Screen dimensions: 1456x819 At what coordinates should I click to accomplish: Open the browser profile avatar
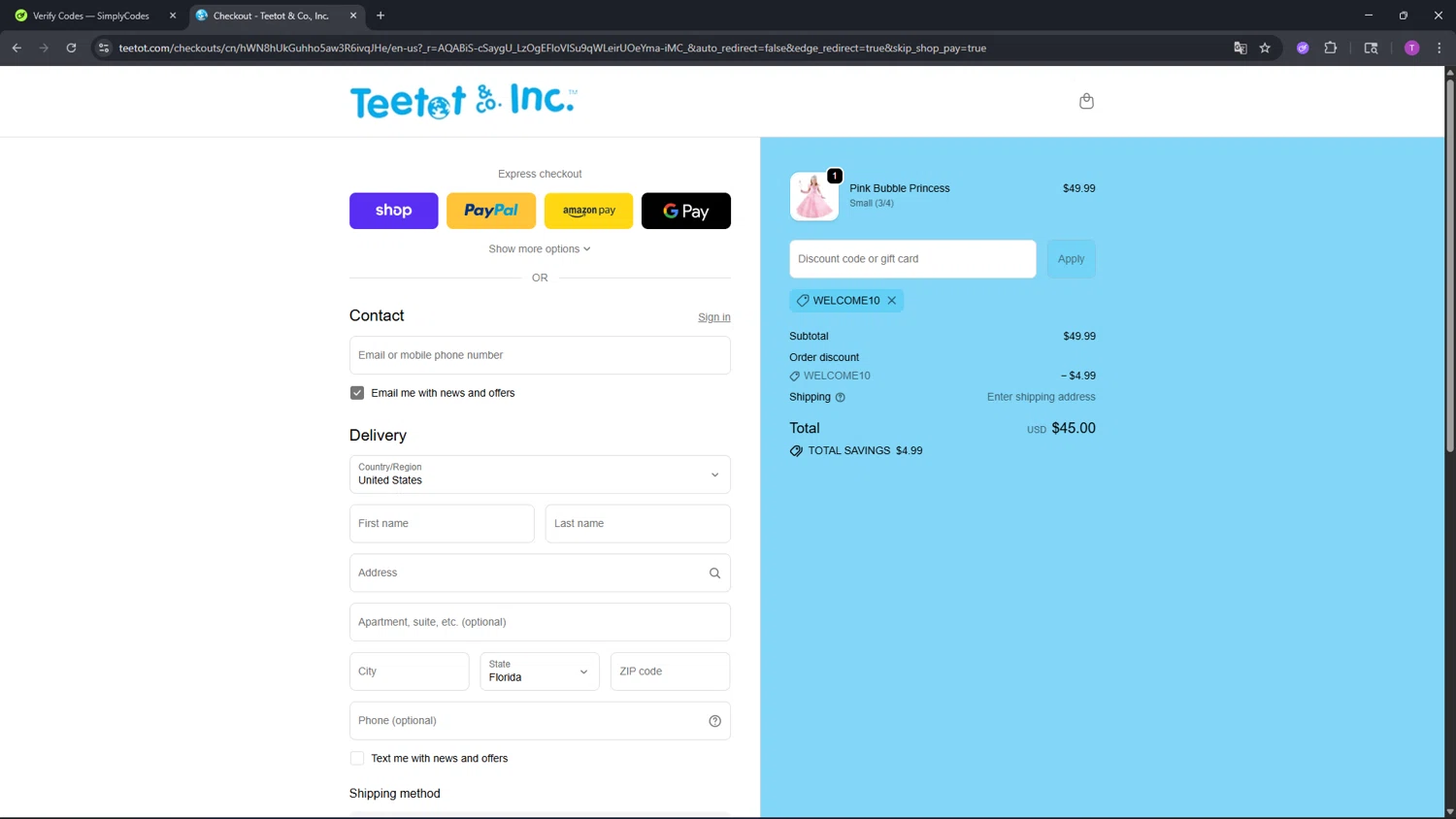1411,48
